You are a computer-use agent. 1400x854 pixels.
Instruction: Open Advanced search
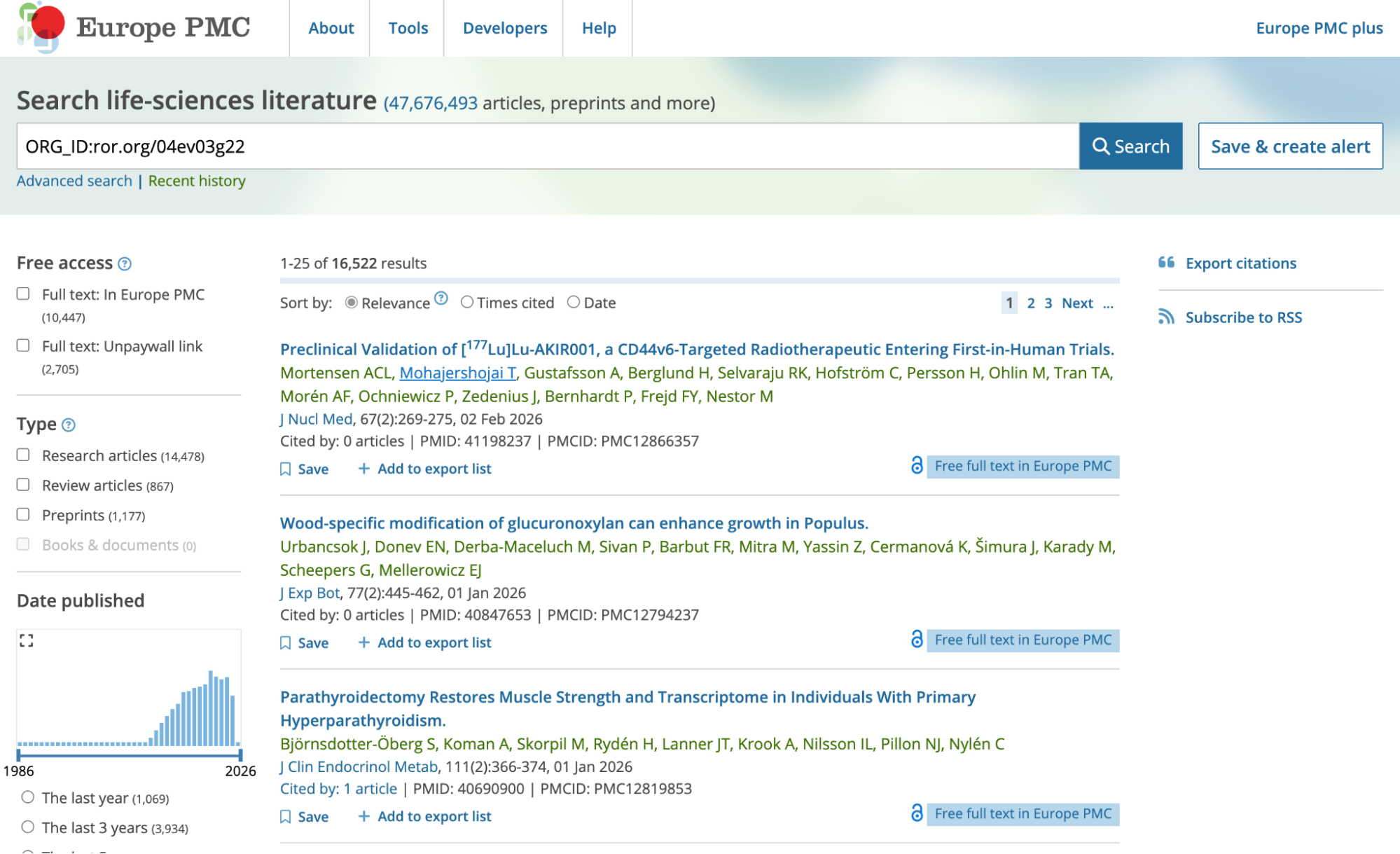tap(74, 181)
